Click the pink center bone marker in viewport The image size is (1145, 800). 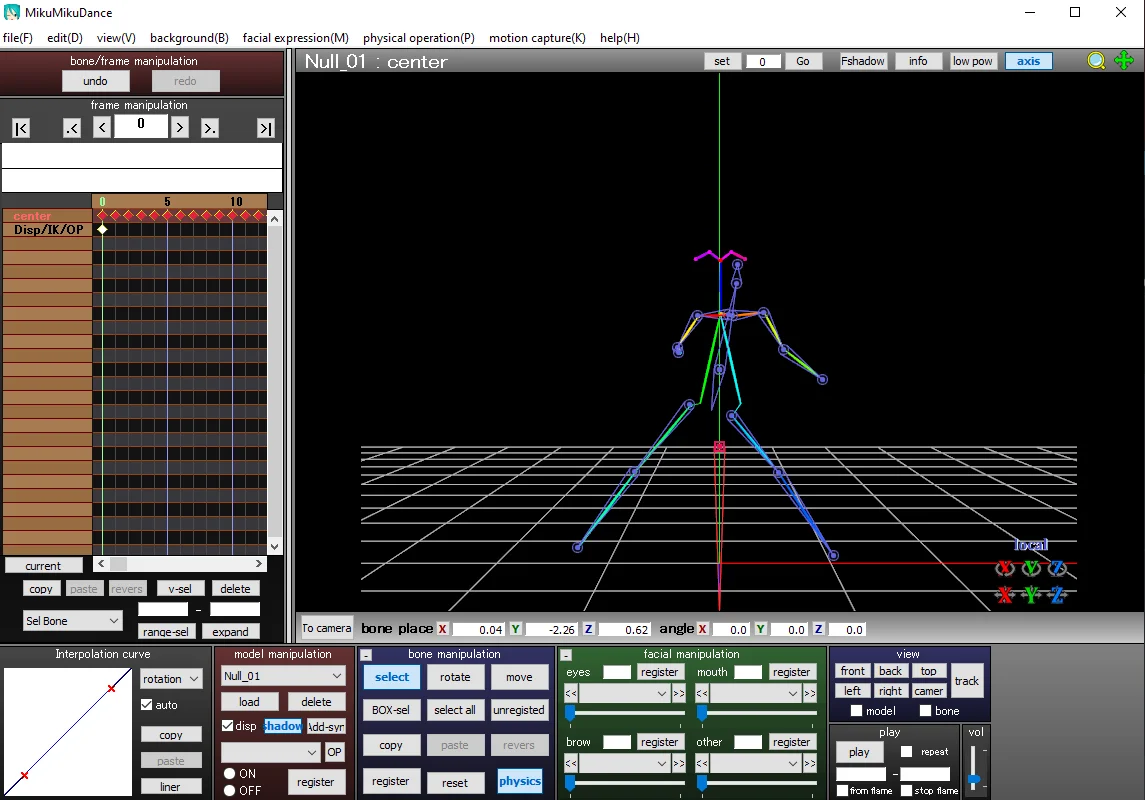click(719, 446)
